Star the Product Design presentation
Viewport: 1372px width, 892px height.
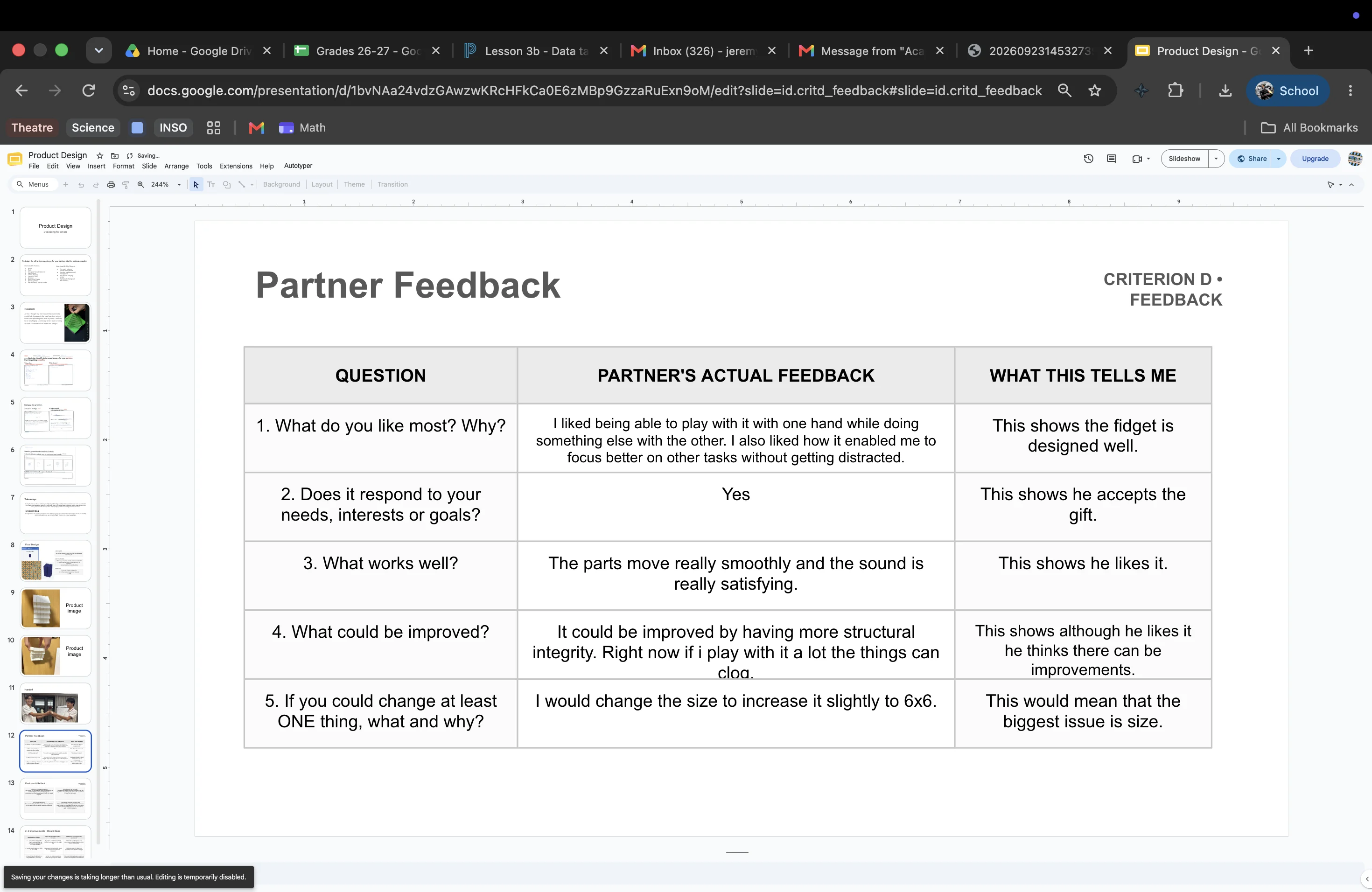tap(100, 155)
